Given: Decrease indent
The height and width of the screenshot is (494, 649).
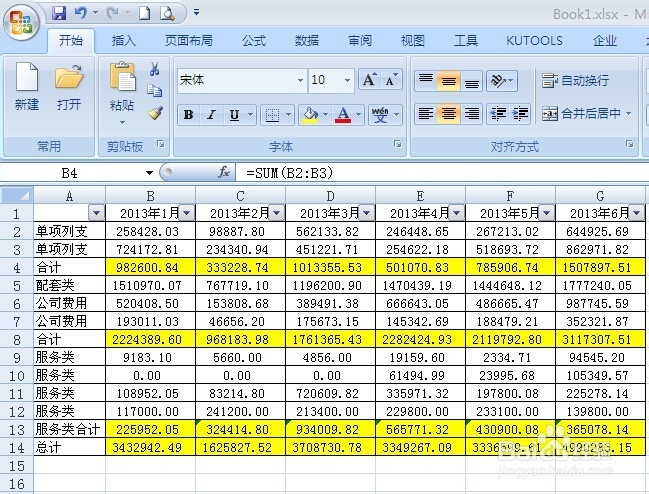Looking at the screenshot, I should tap(498, 113).
